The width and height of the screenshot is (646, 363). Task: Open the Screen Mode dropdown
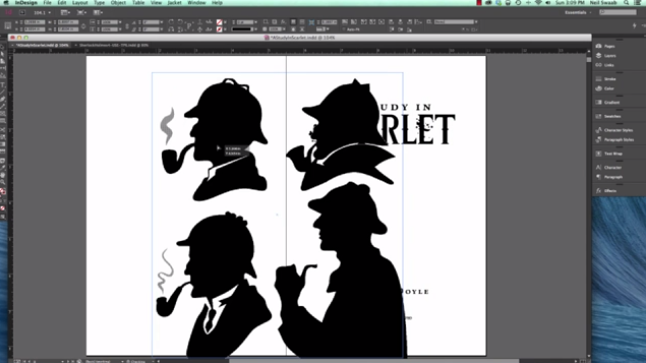coord(82,12)
